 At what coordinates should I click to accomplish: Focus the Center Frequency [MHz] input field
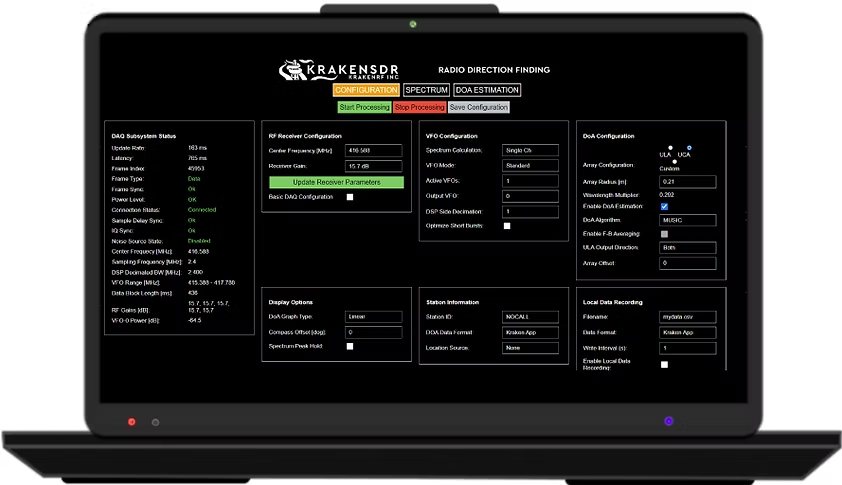click(373, 150)
